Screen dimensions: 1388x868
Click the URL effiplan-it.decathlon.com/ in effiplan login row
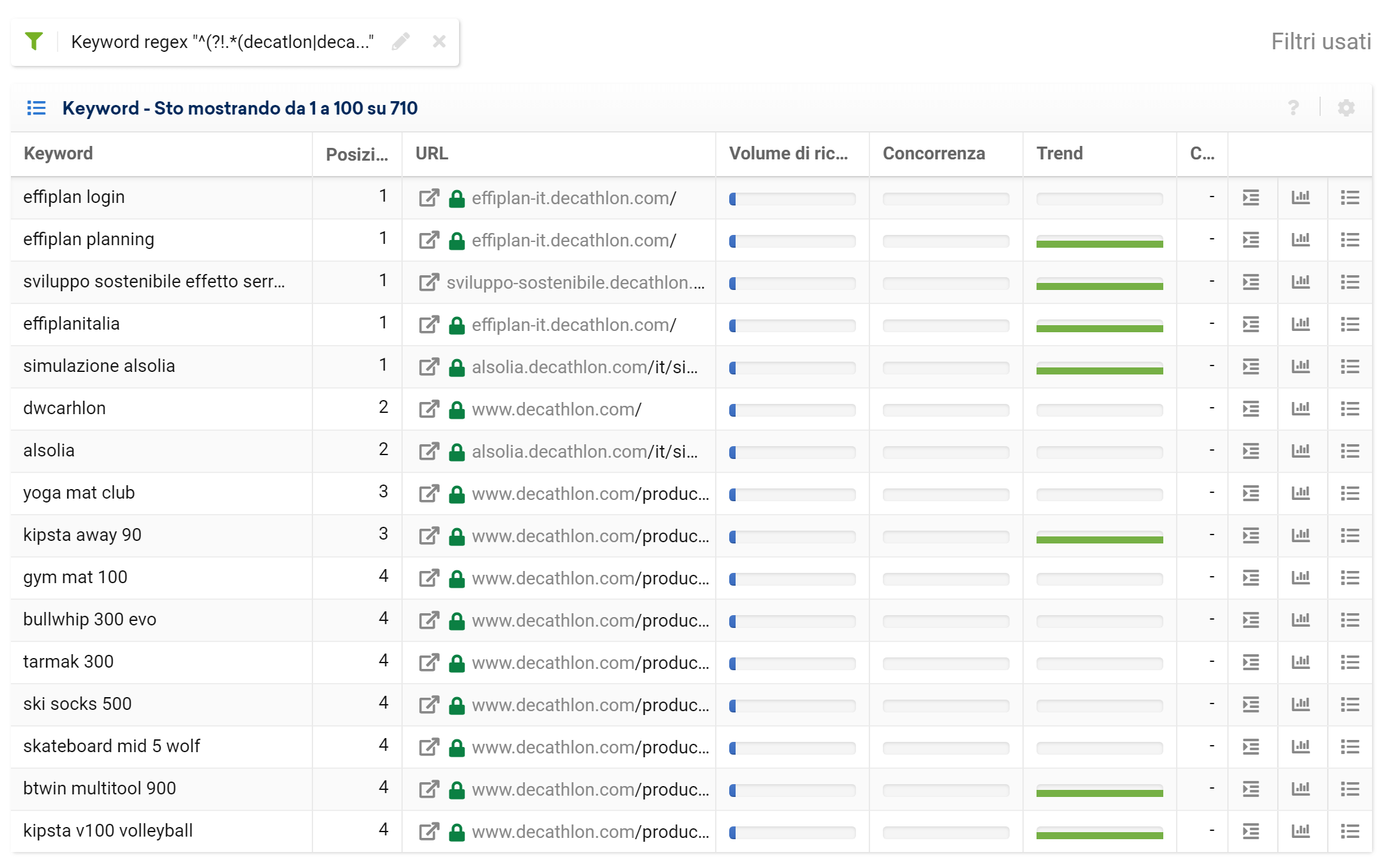coord(574,198)
